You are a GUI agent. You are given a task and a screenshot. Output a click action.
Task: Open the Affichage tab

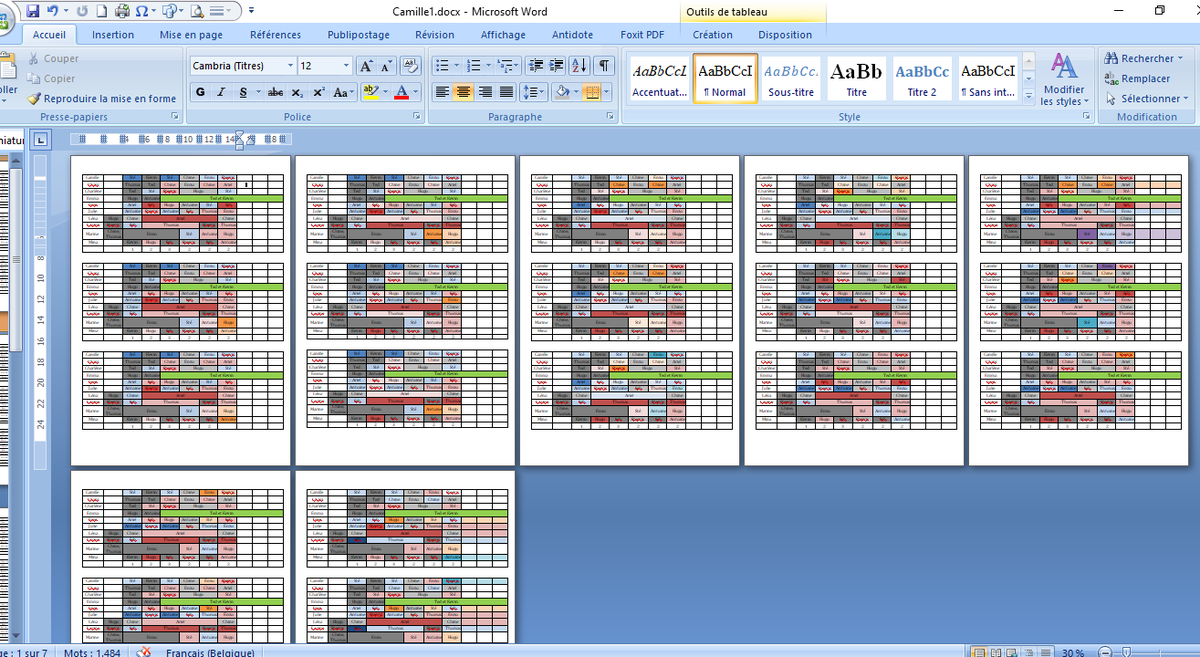pyautogui.click(x=503, y=34)
